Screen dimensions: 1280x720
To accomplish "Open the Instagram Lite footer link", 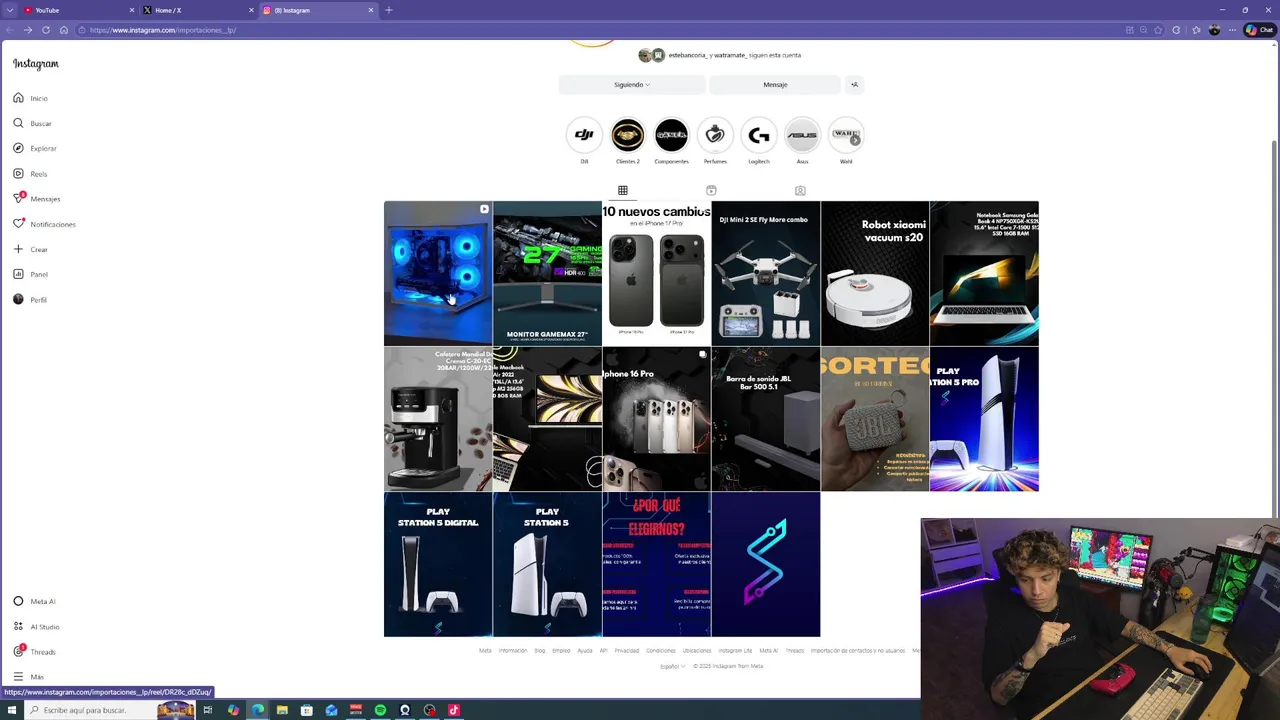I will [x=735, y=651].
